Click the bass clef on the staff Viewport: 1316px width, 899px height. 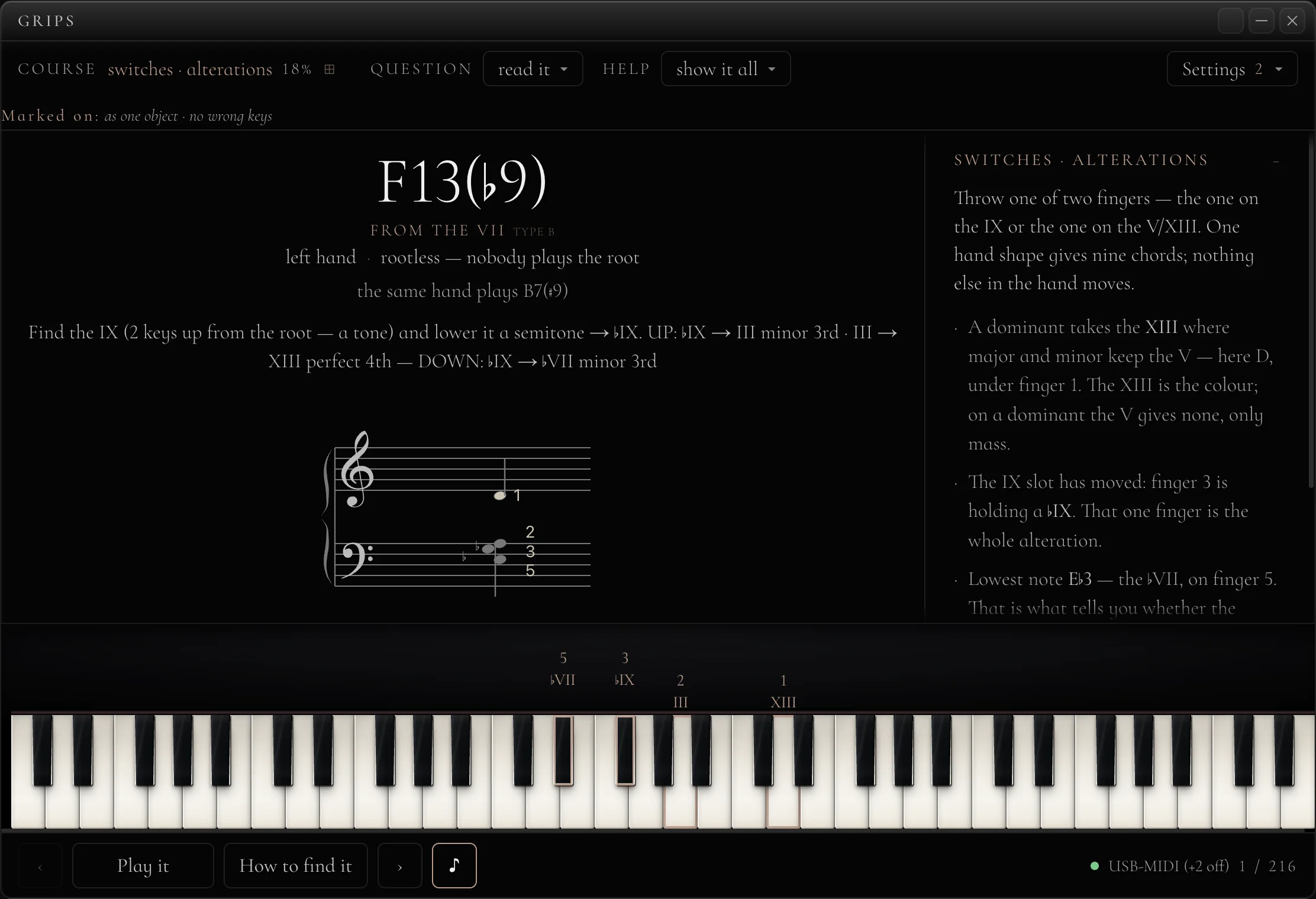(x=357, y=560)
